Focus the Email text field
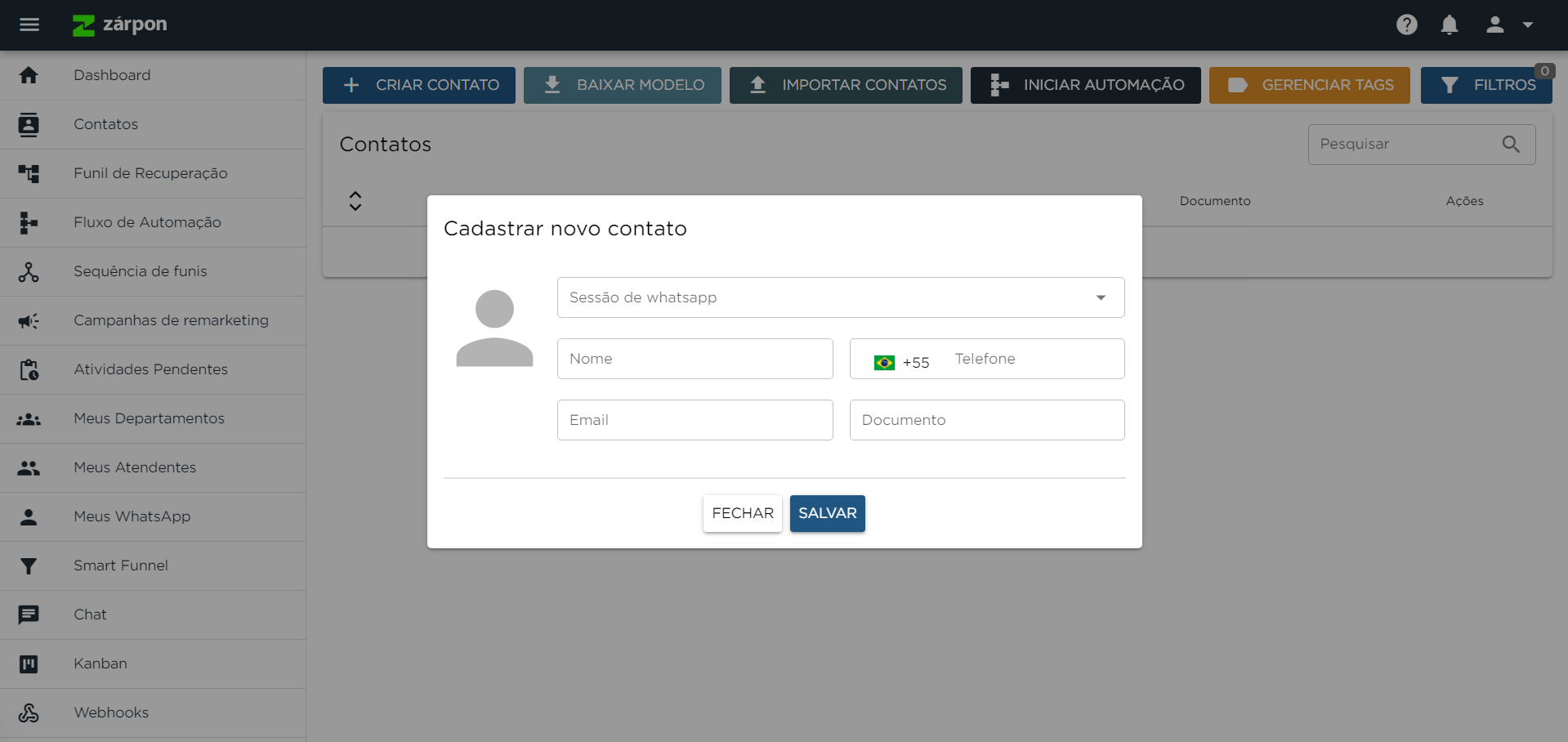Viewport: 1568px width, 742px height. 695,420
